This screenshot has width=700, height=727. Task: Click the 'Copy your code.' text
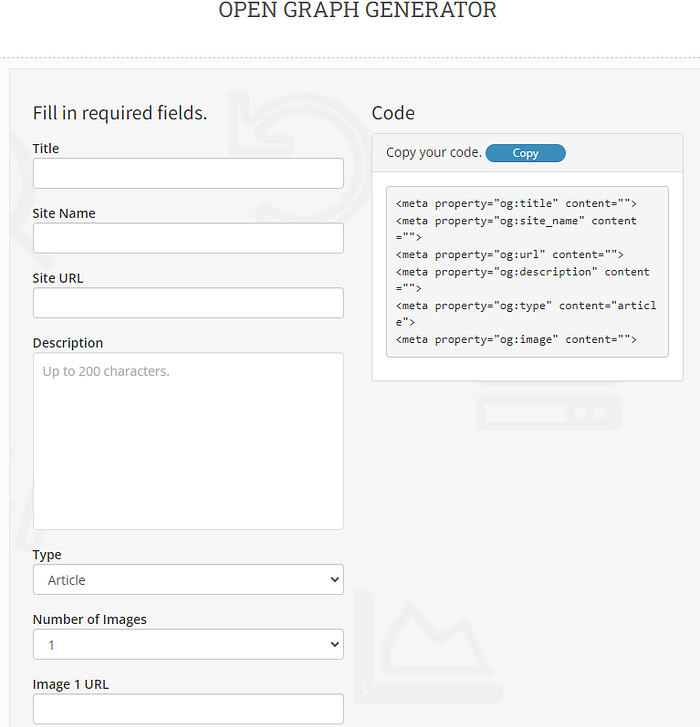434,153
